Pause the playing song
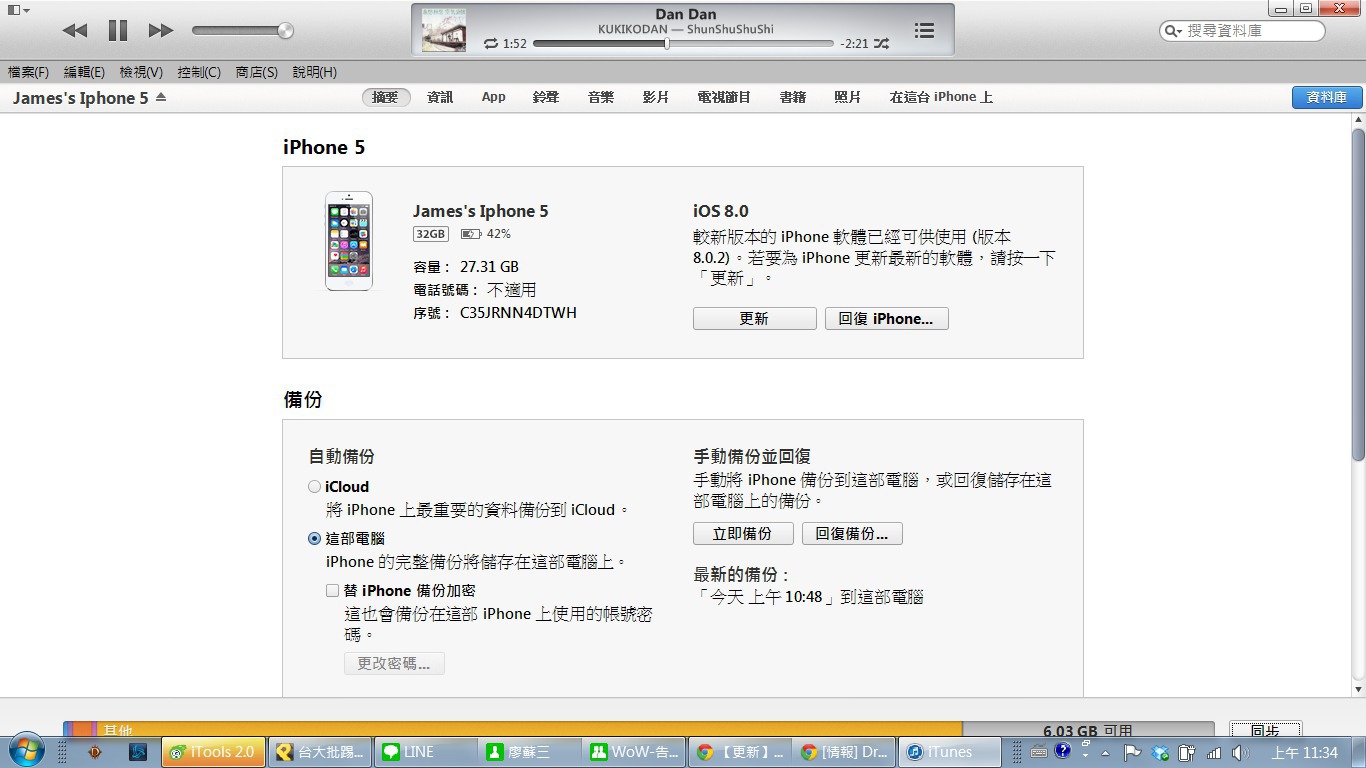Screen dimensions: 1366x768 118,31
